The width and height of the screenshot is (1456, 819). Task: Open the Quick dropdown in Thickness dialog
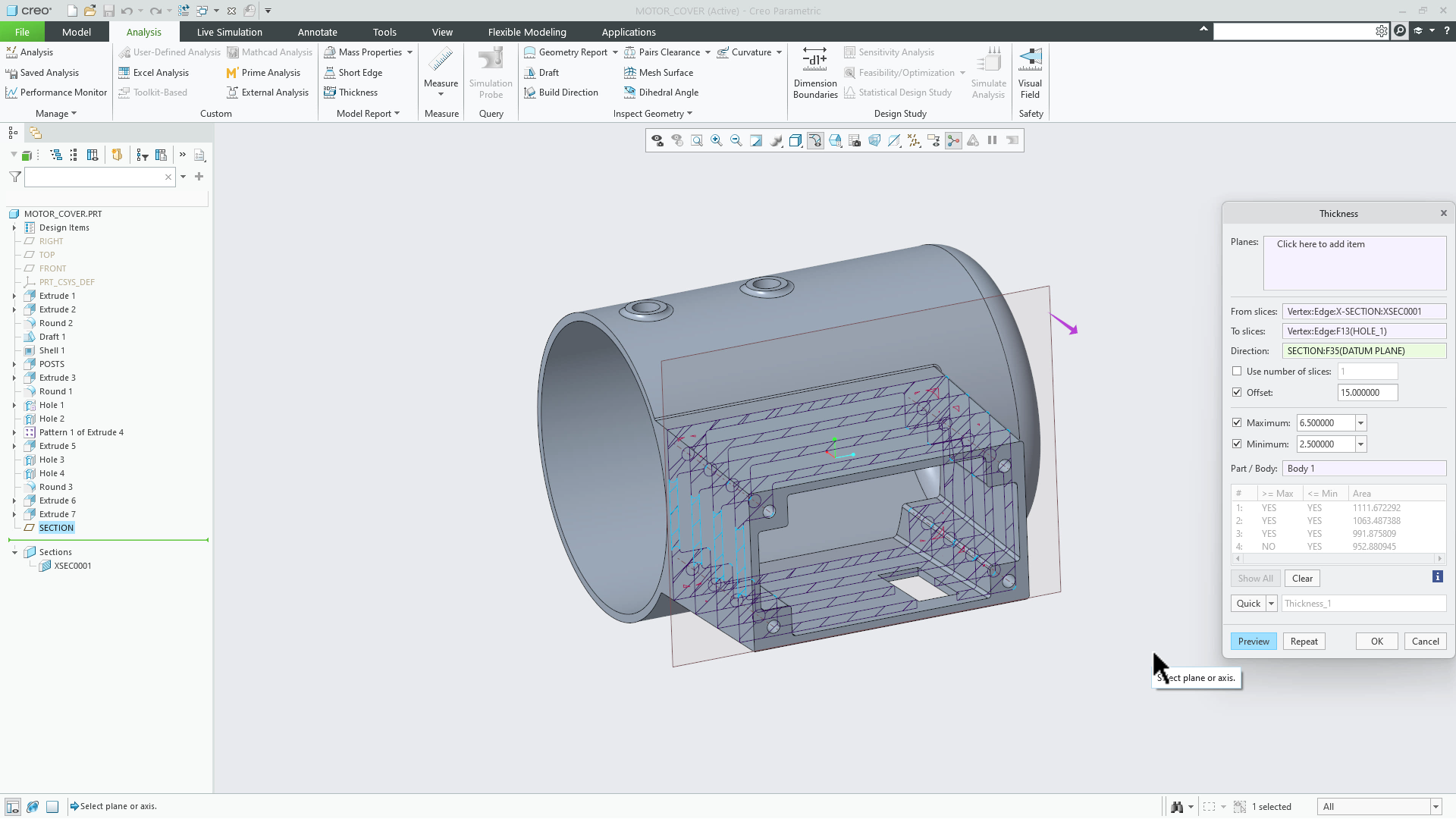pos(1272,603)
